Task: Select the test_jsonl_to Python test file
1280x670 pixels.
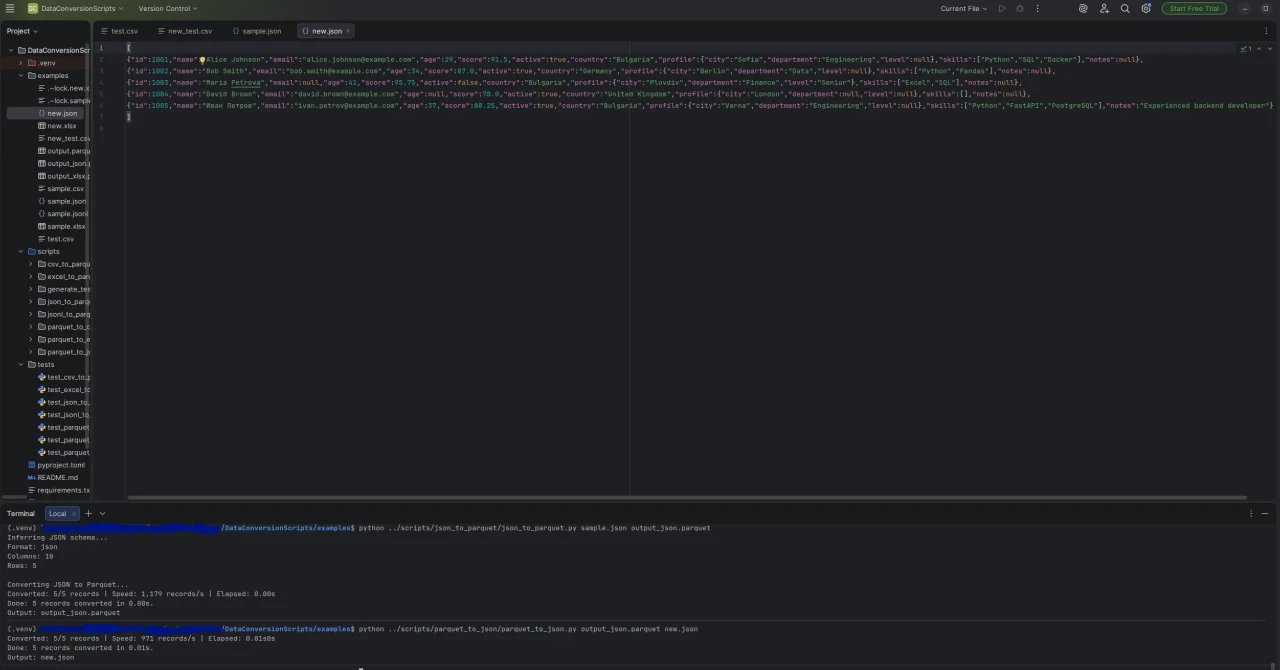Action: [63, 415]
